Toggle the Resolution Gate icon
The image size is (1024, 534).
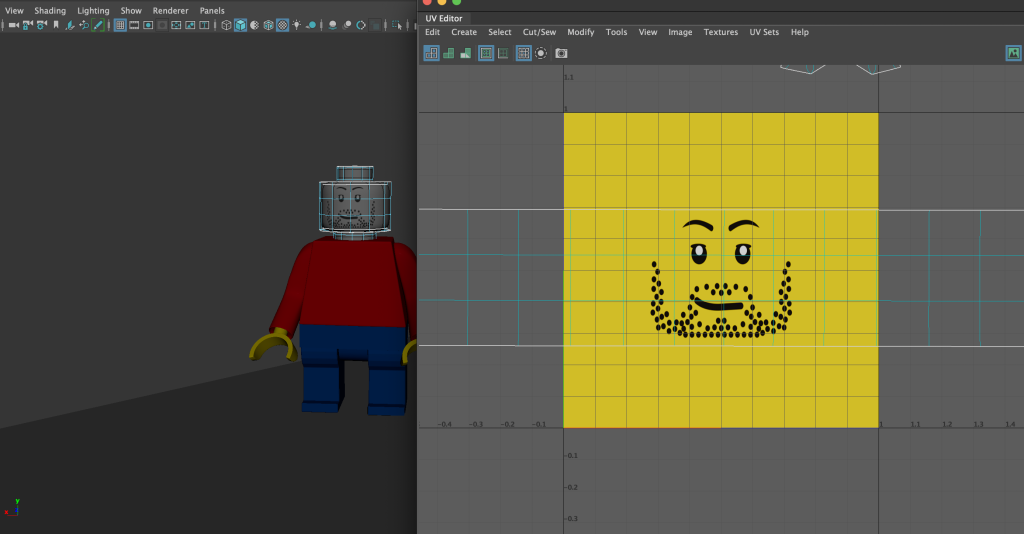pyautogui.click(x=148, y=25)
